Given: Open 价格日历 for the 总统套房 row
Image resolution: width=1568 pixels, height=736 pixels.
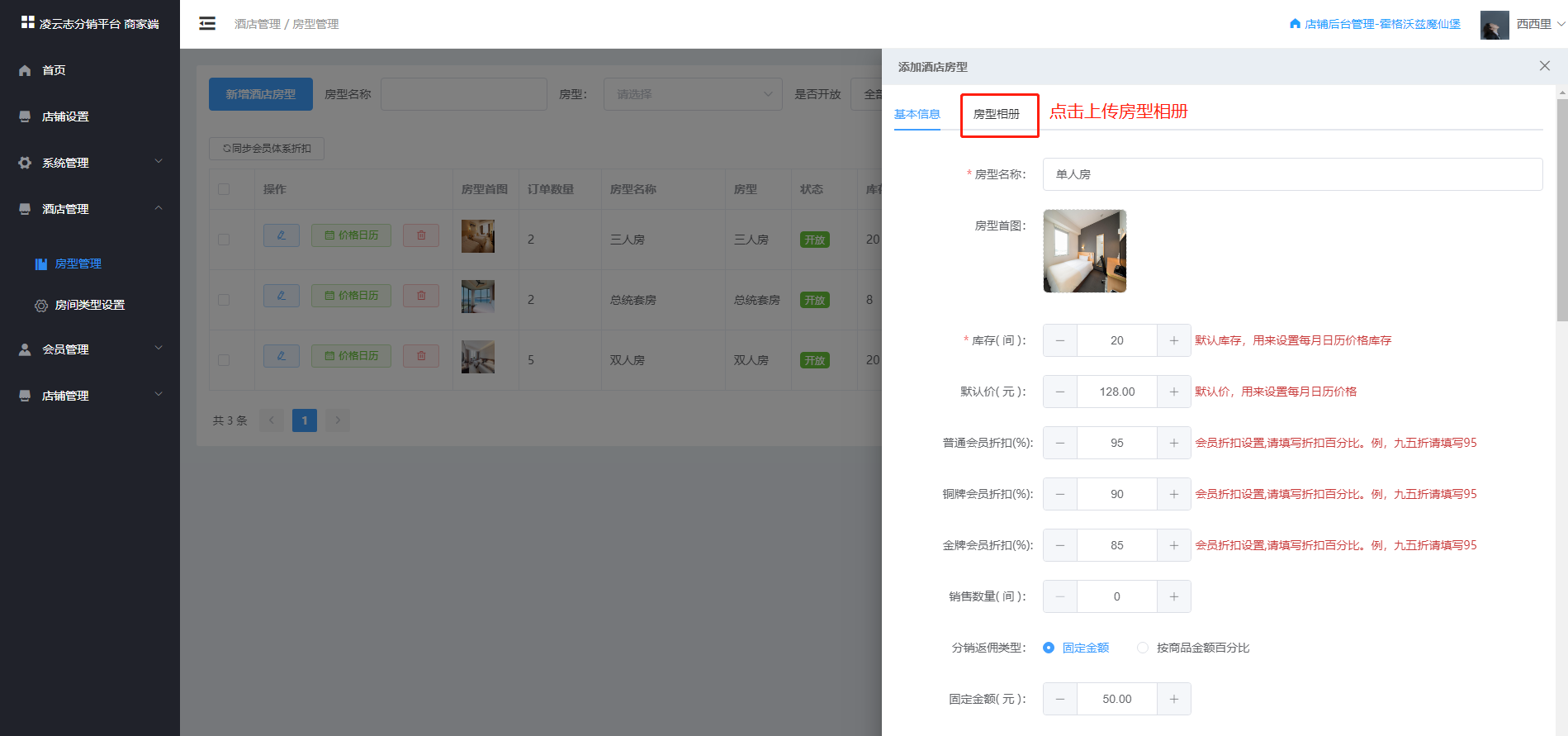Looking at the screenshot, I should click(x=352, y=296).
